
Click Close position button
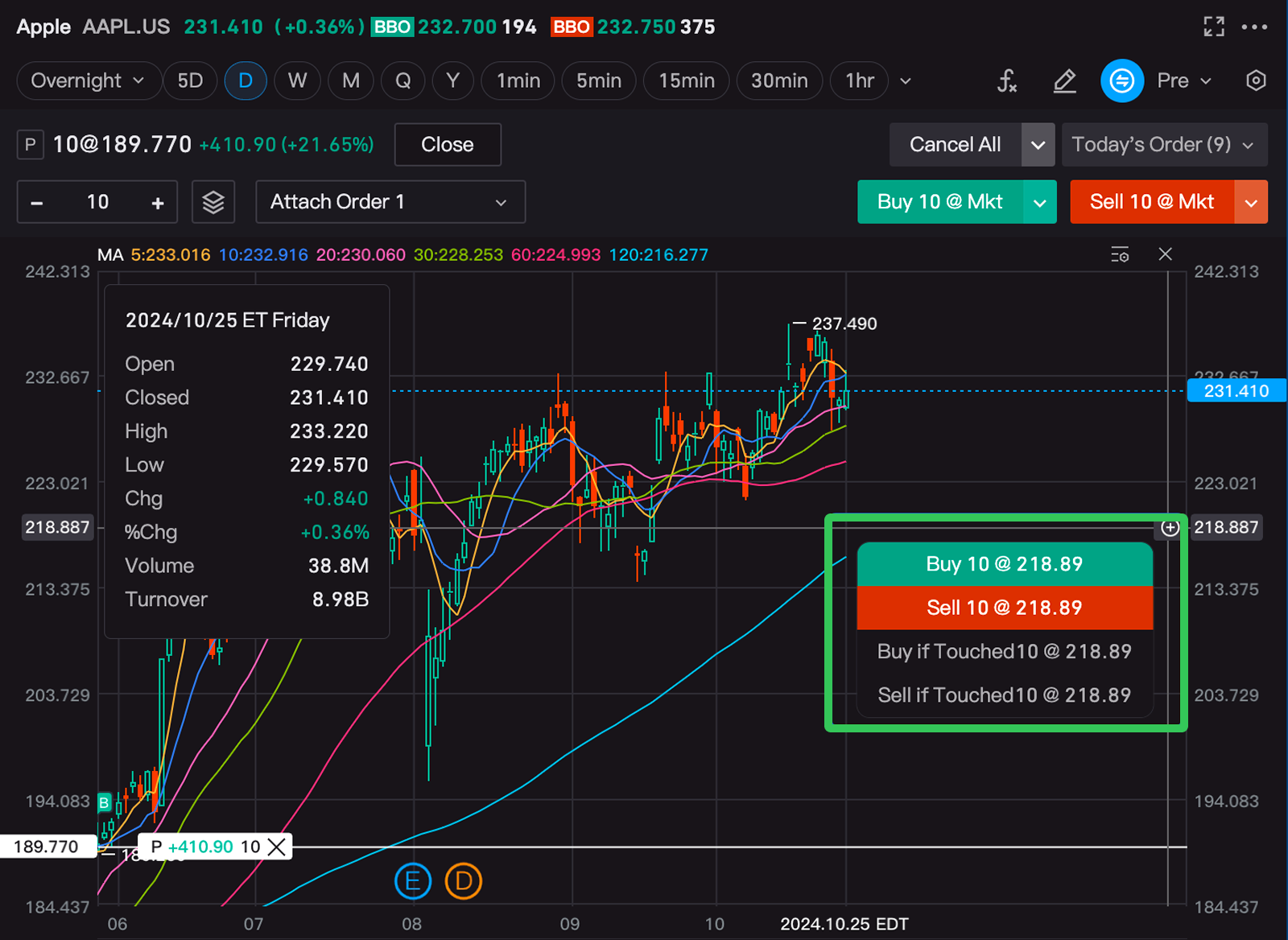click(x=448, y=145)
